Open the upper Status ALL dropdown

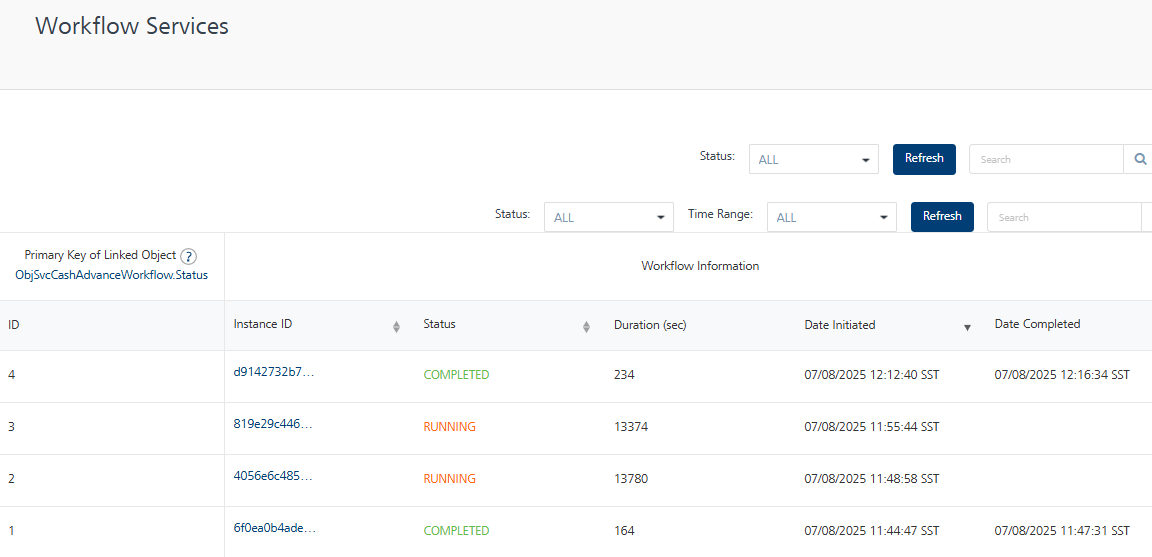813,159
